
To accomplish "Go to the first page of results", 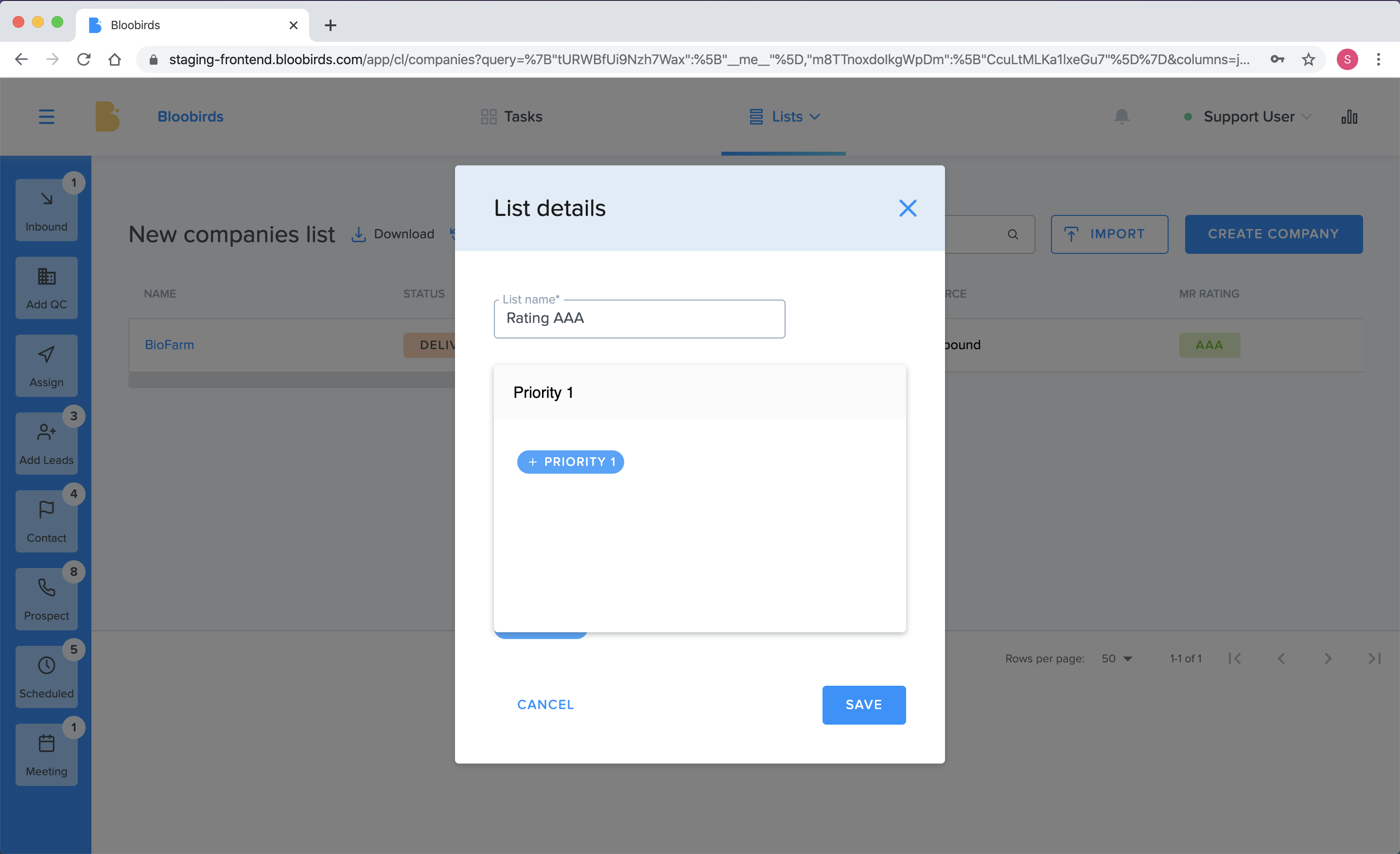I will [x=1235, y=658].
